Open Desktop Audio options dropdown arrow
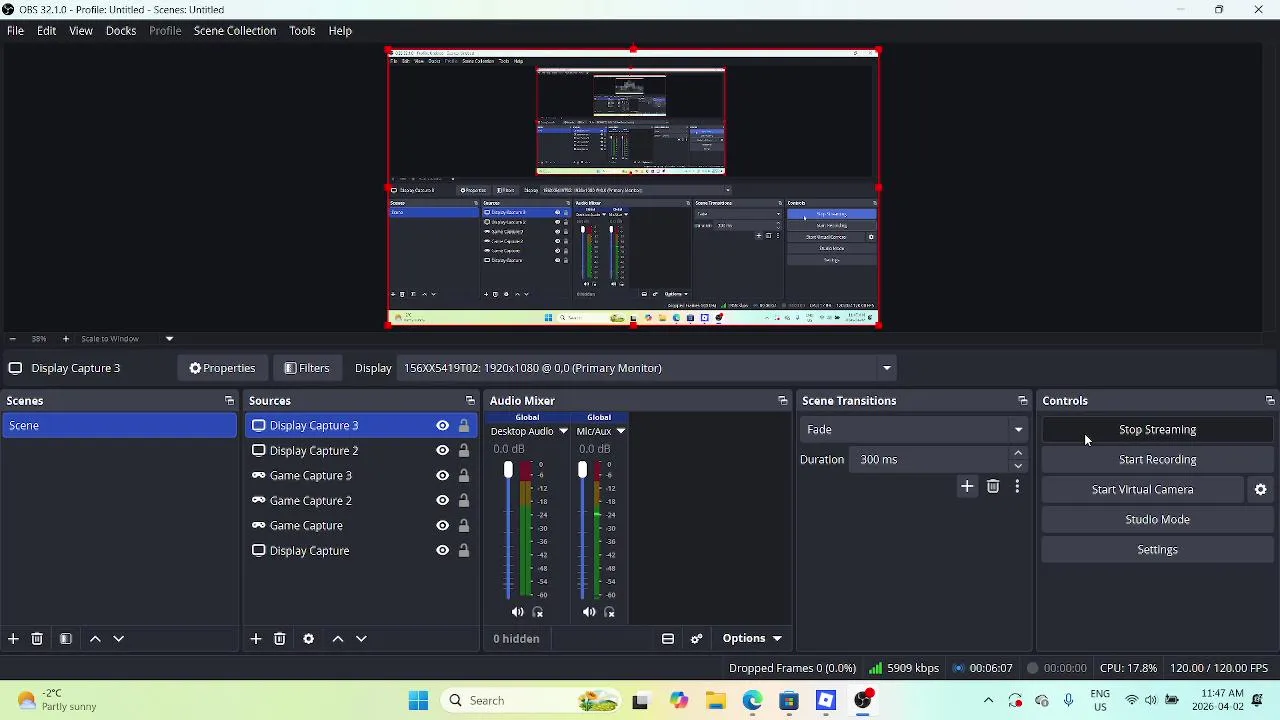Screen dimensions: 1280x720 [x=563, y=432]
